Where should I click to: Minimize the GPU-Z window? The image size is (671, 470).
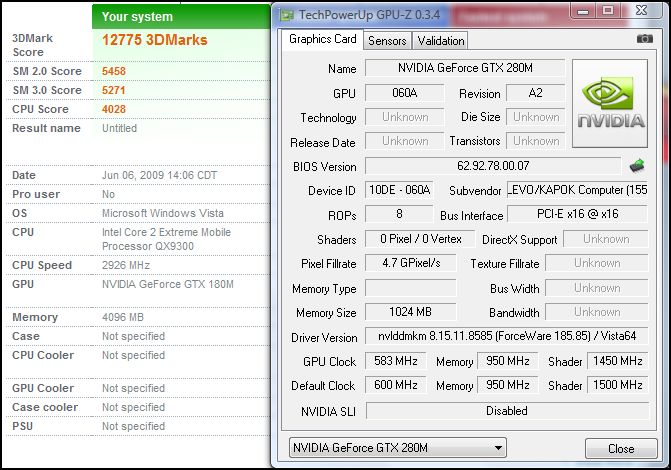pos(582,11)
